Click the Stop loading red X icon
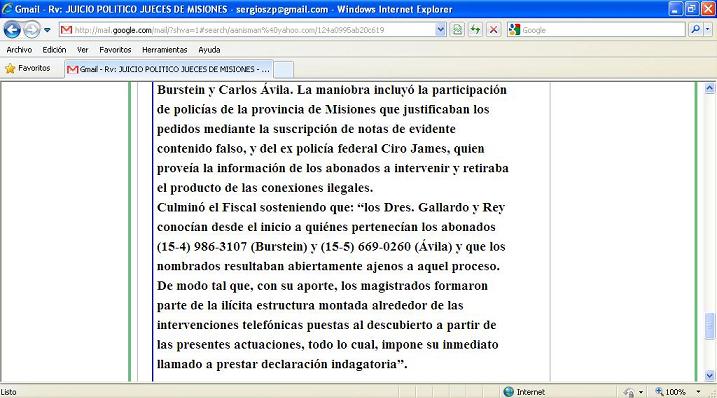The width and height of the screenshot is (717, 398). pos(493,30)
